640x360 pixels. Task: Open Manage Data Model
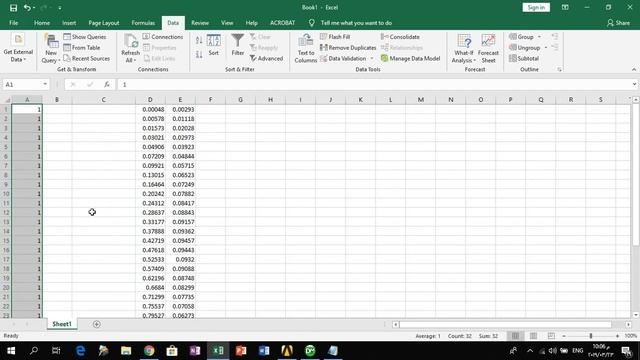click(x=411, y=59)
